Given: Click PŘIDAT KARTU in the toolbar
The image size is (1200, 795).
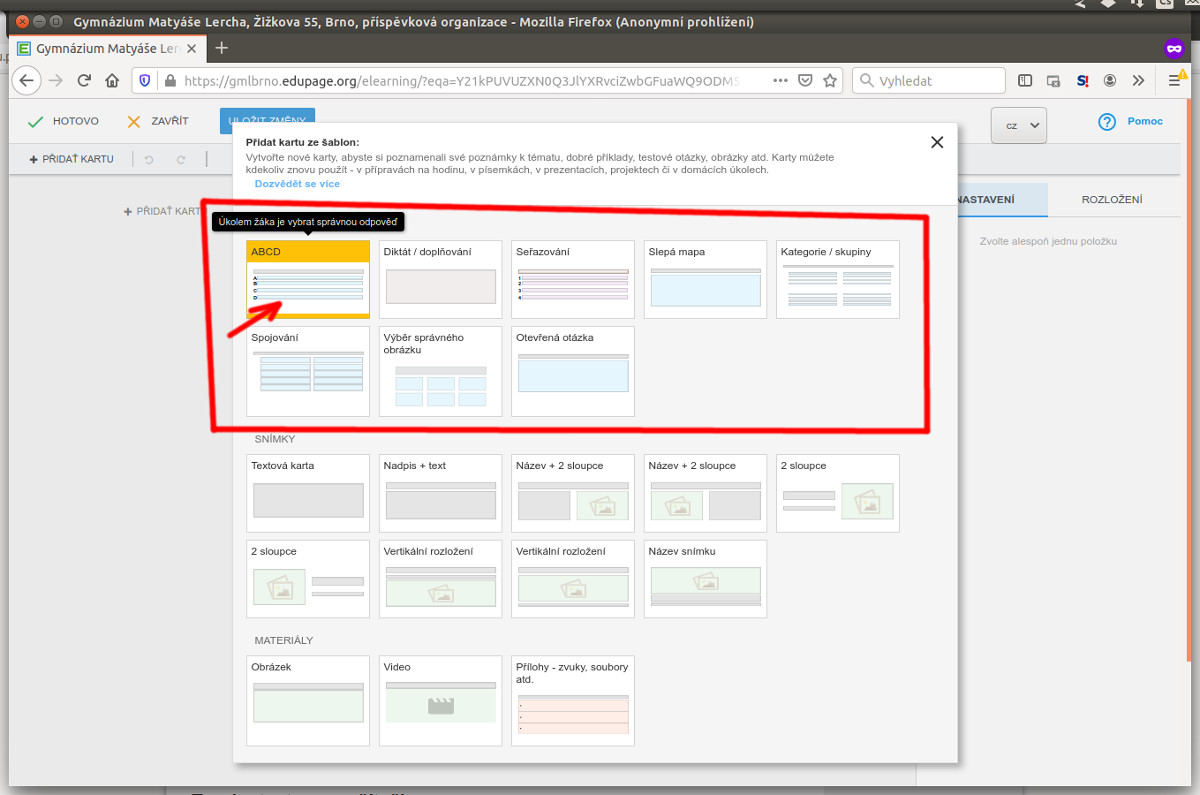Looking at the screenshot, I should [x=72, y=159].
